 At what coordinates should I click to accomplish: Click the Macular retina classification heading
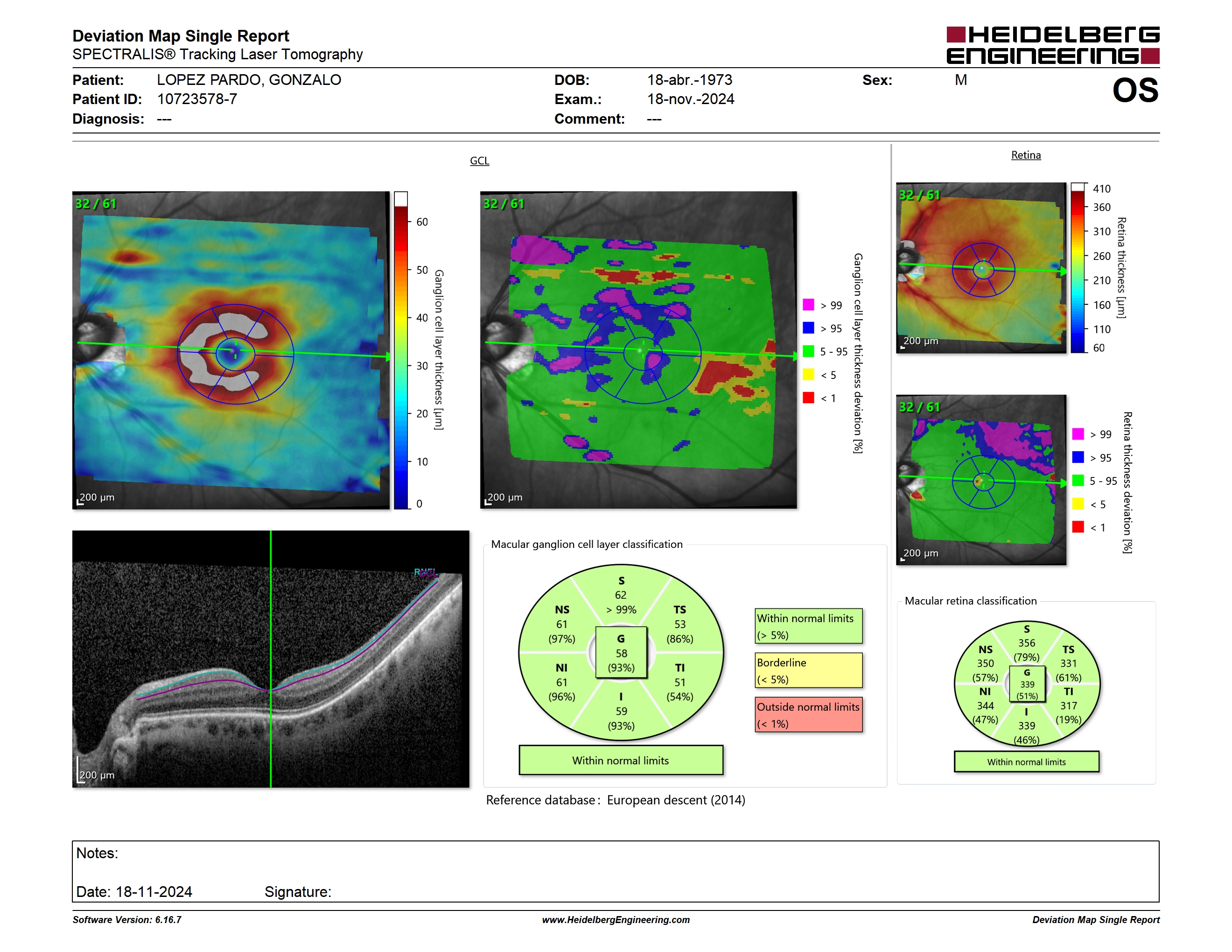coord(970,601)
